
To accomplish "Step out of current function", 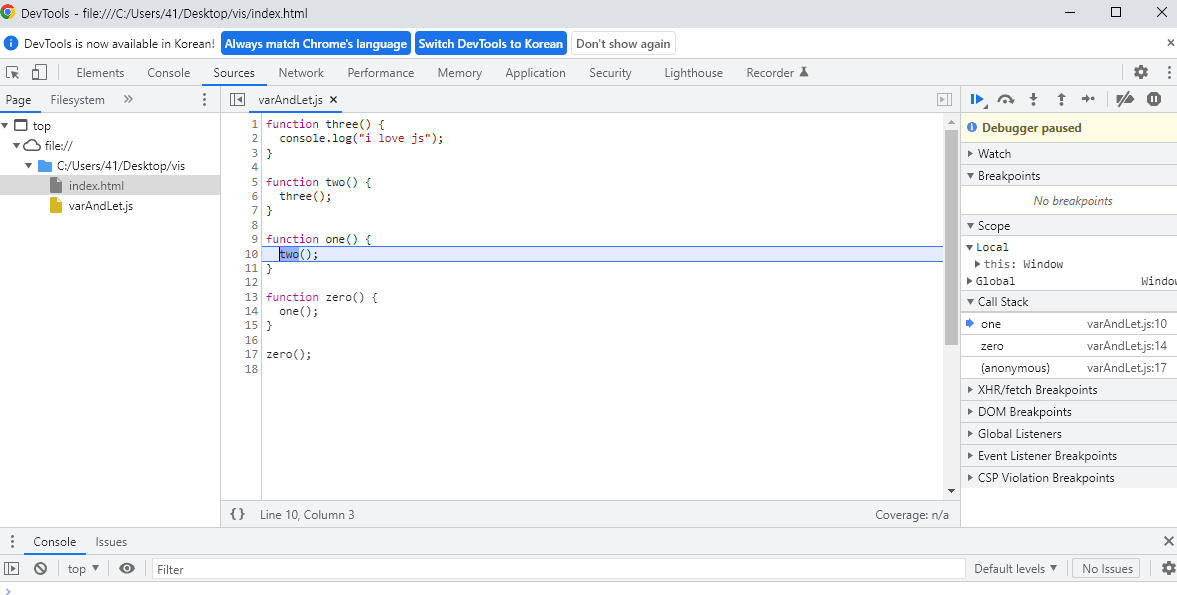I will tap(1061, 99).
